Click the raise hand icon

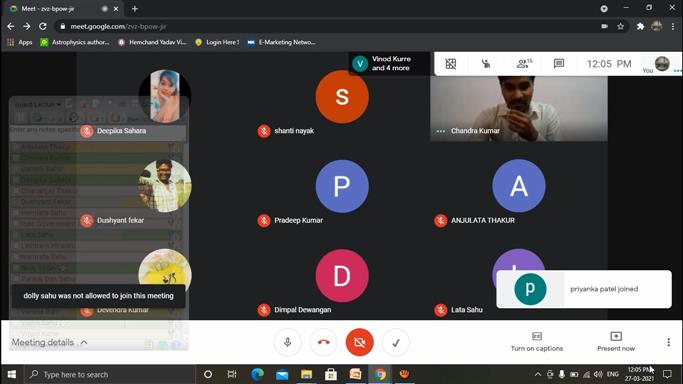[x=486, y=64]
